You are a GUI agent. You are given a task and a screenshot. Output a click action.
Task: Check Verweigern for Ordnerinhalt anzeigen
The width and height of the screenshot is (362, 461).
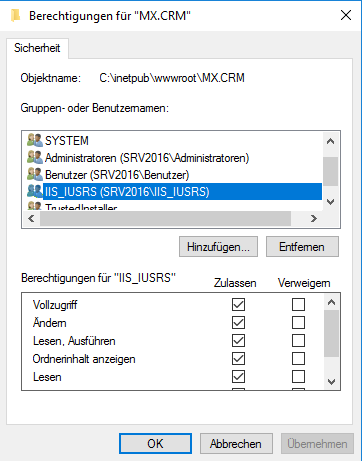[x=298, y=359]
